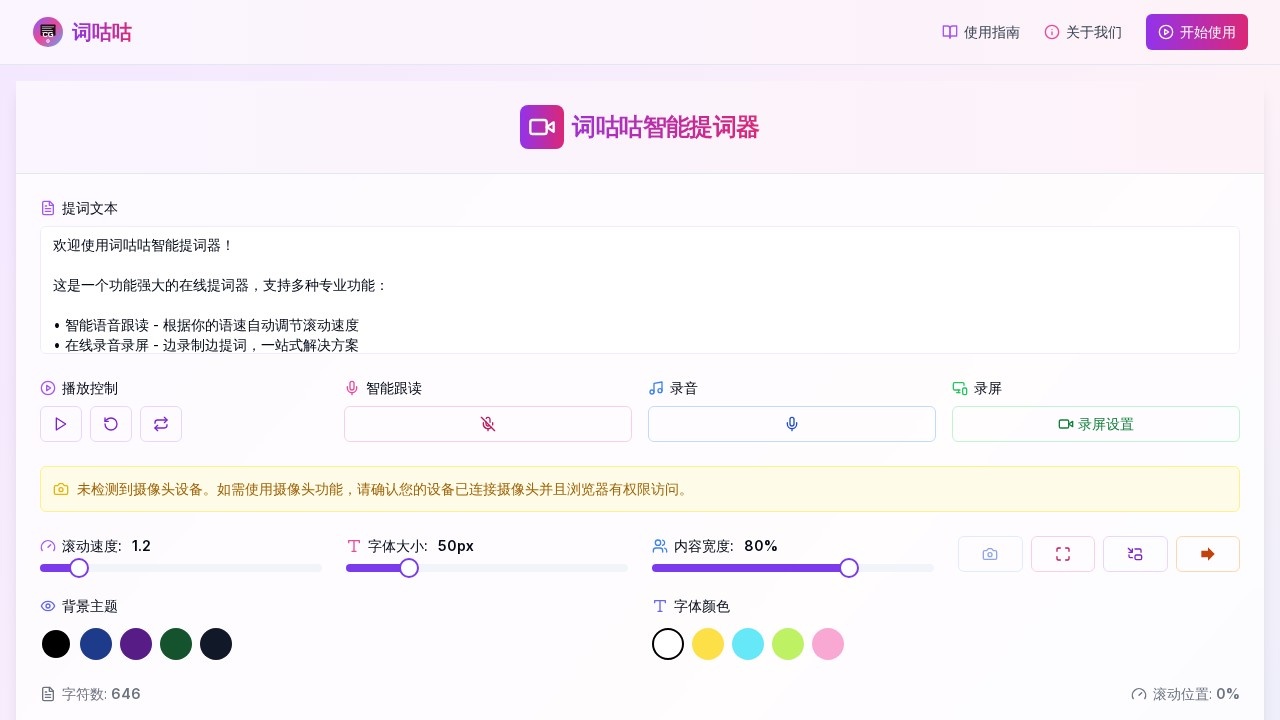
Task: Click the orange mirror flip arrow button
Action: (x=1207, y=554)
